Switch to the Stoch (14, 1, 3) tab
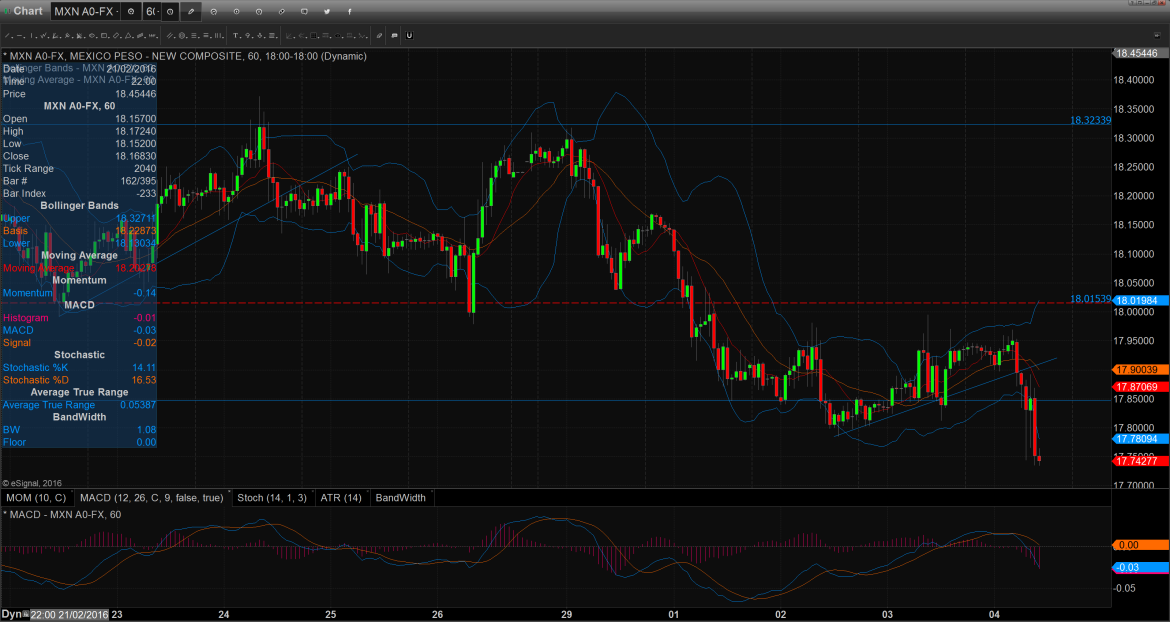The width and height of the screenshot is (1170, 622). (x=272, y=497)
